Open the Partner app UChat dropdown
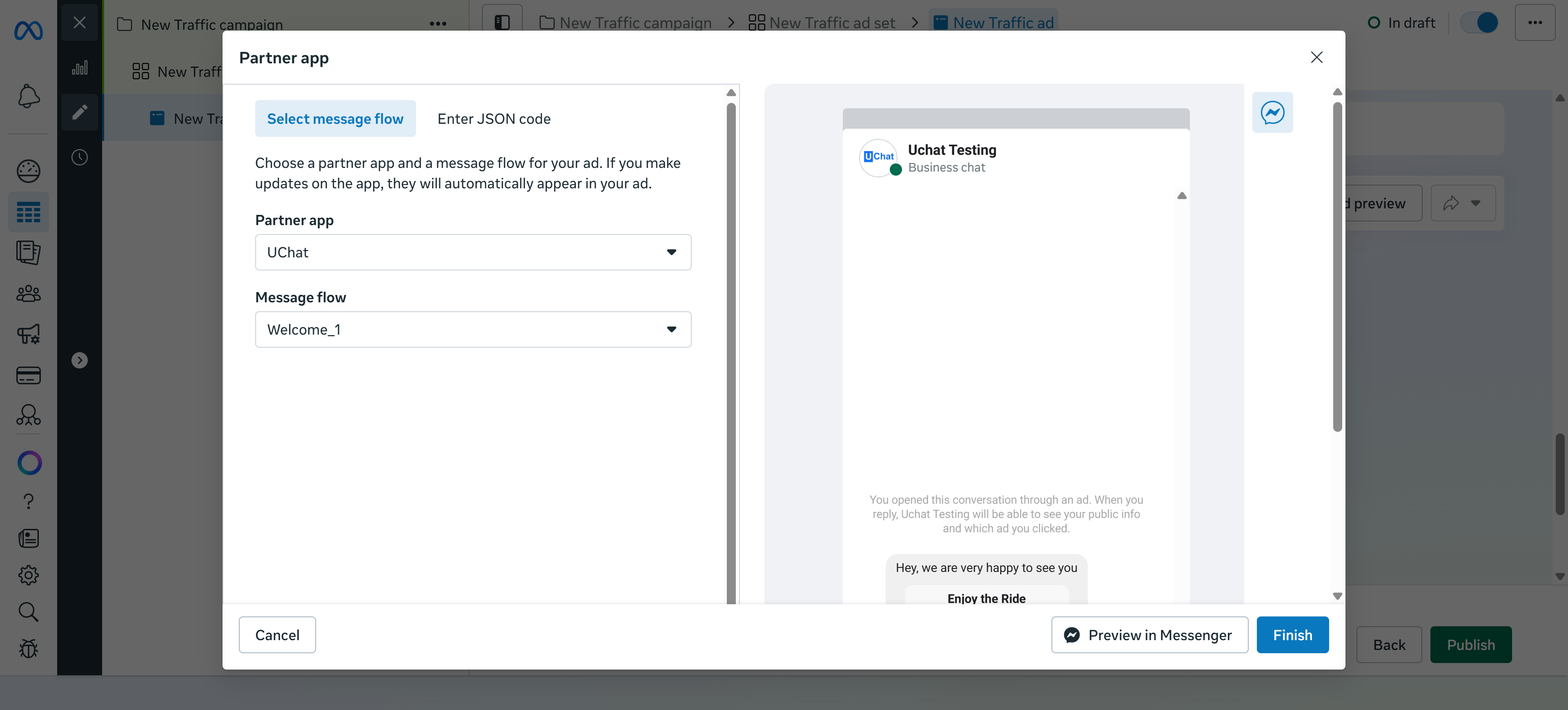Image resolution: width=1568 pixels, height=710 pixels. tap(473, 252)
